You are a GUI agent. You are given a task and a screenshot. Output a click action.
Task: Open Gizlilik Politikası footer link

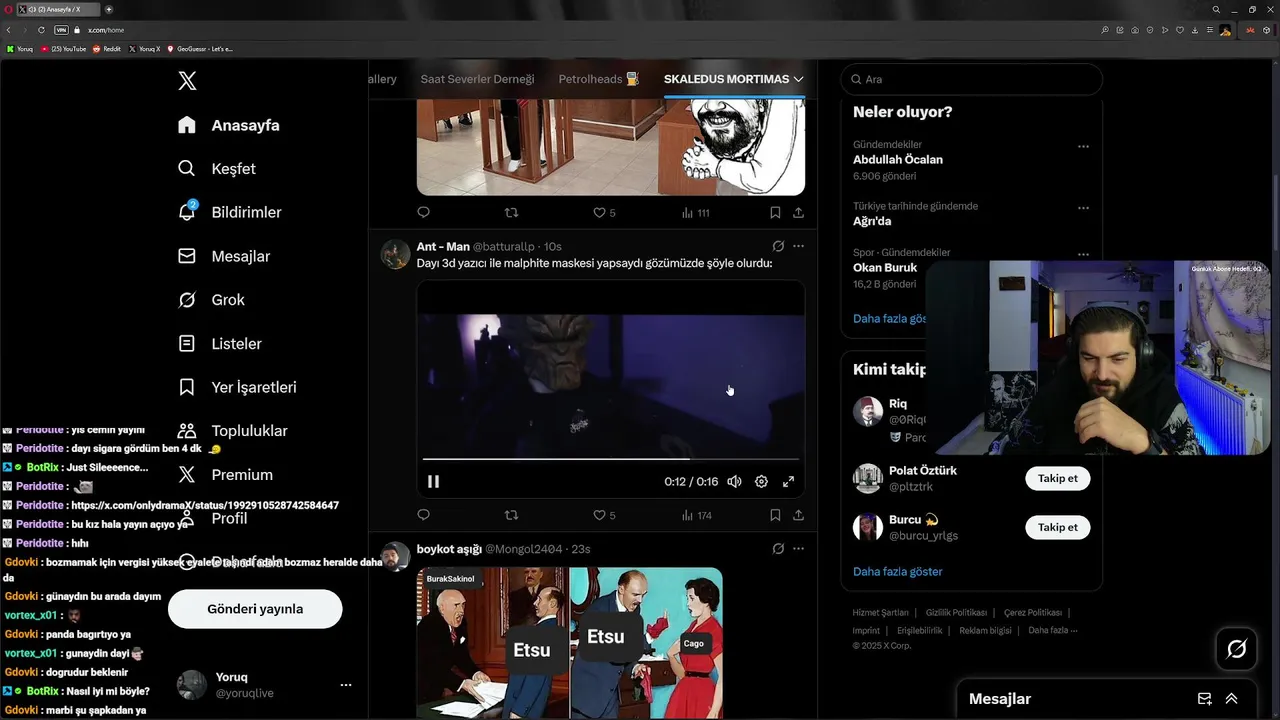tap(956, 613)
